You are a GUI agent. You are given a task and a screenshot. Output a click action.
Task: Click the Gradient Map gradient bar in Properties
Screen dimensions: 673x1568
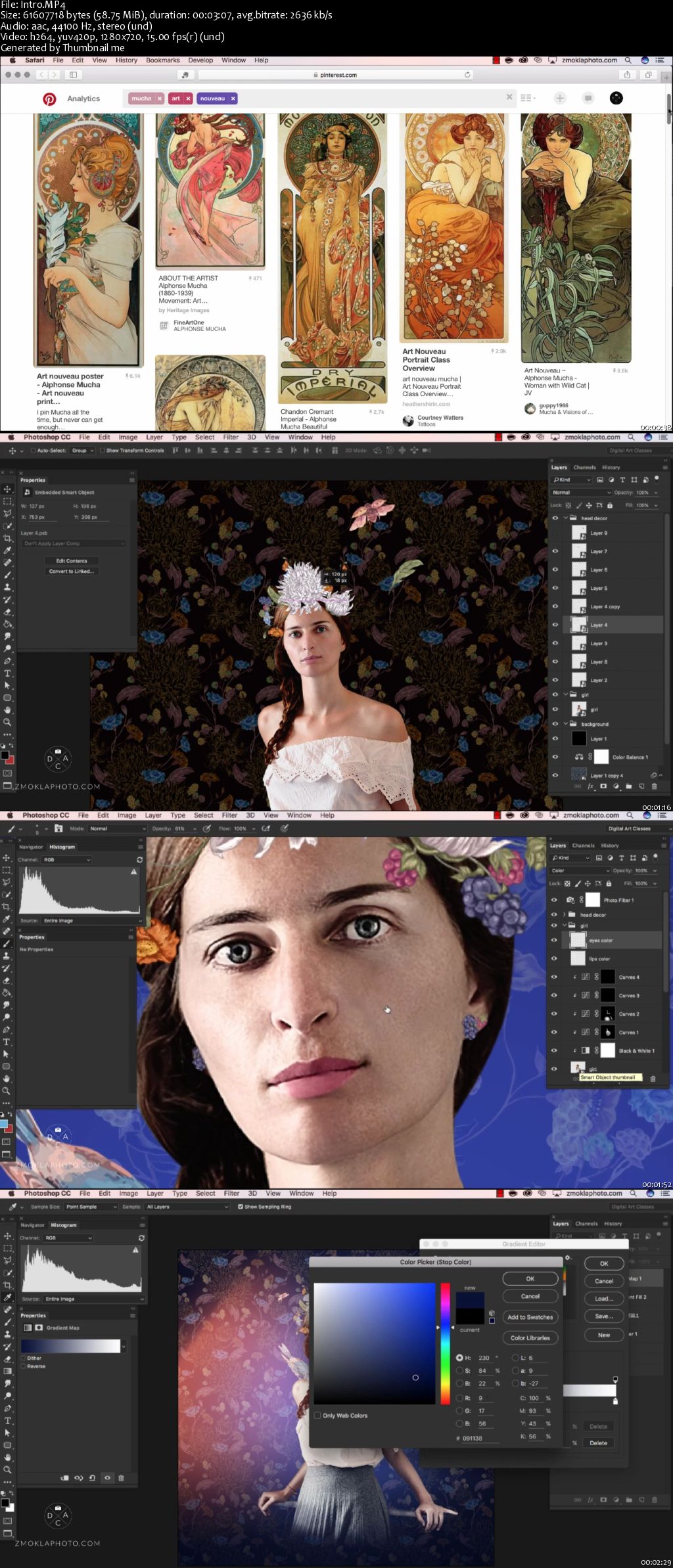(x=72, y=1346)
